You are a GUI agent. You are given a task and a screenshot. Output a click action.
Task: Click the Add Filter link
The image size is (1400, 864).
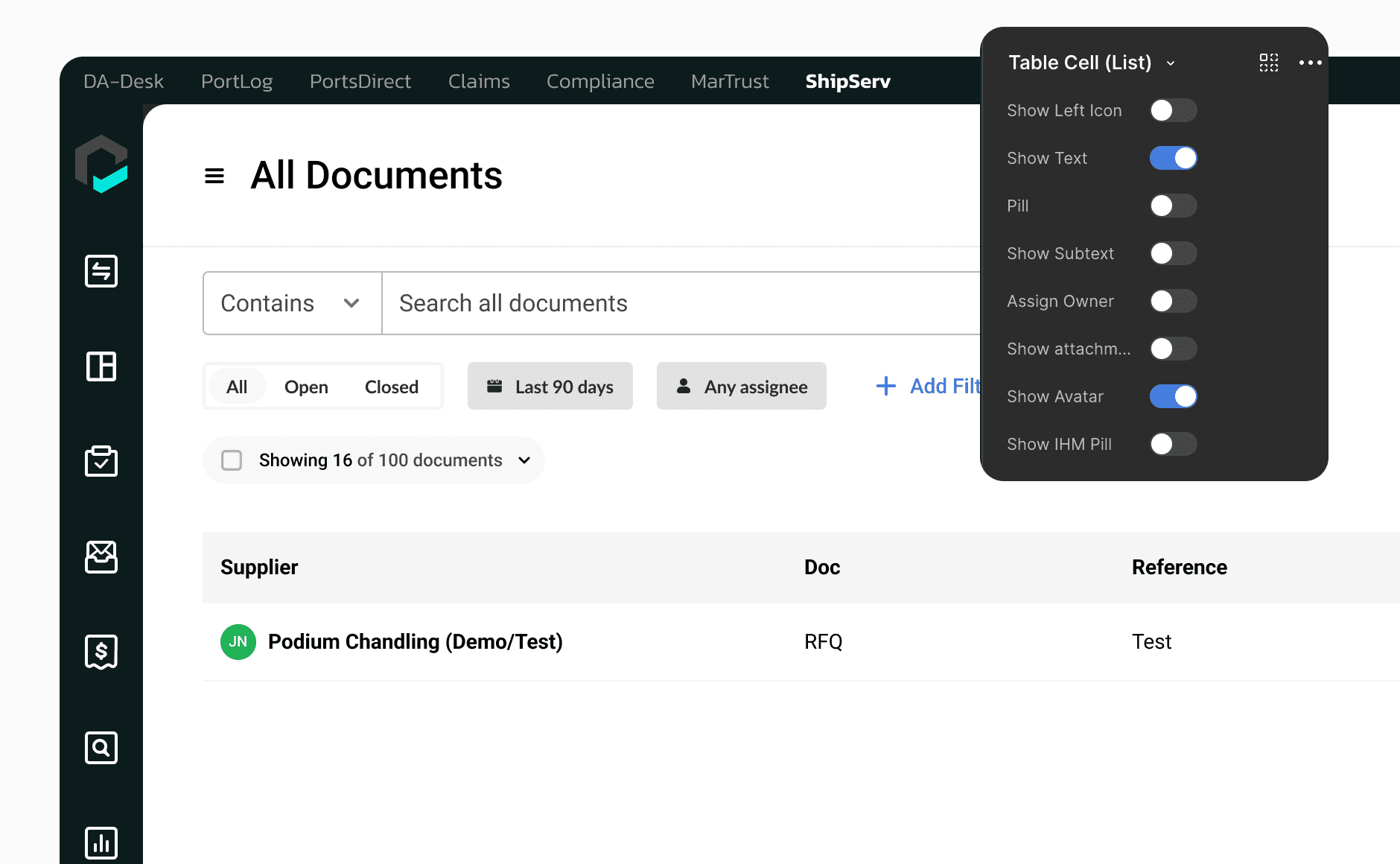(929, 386)
